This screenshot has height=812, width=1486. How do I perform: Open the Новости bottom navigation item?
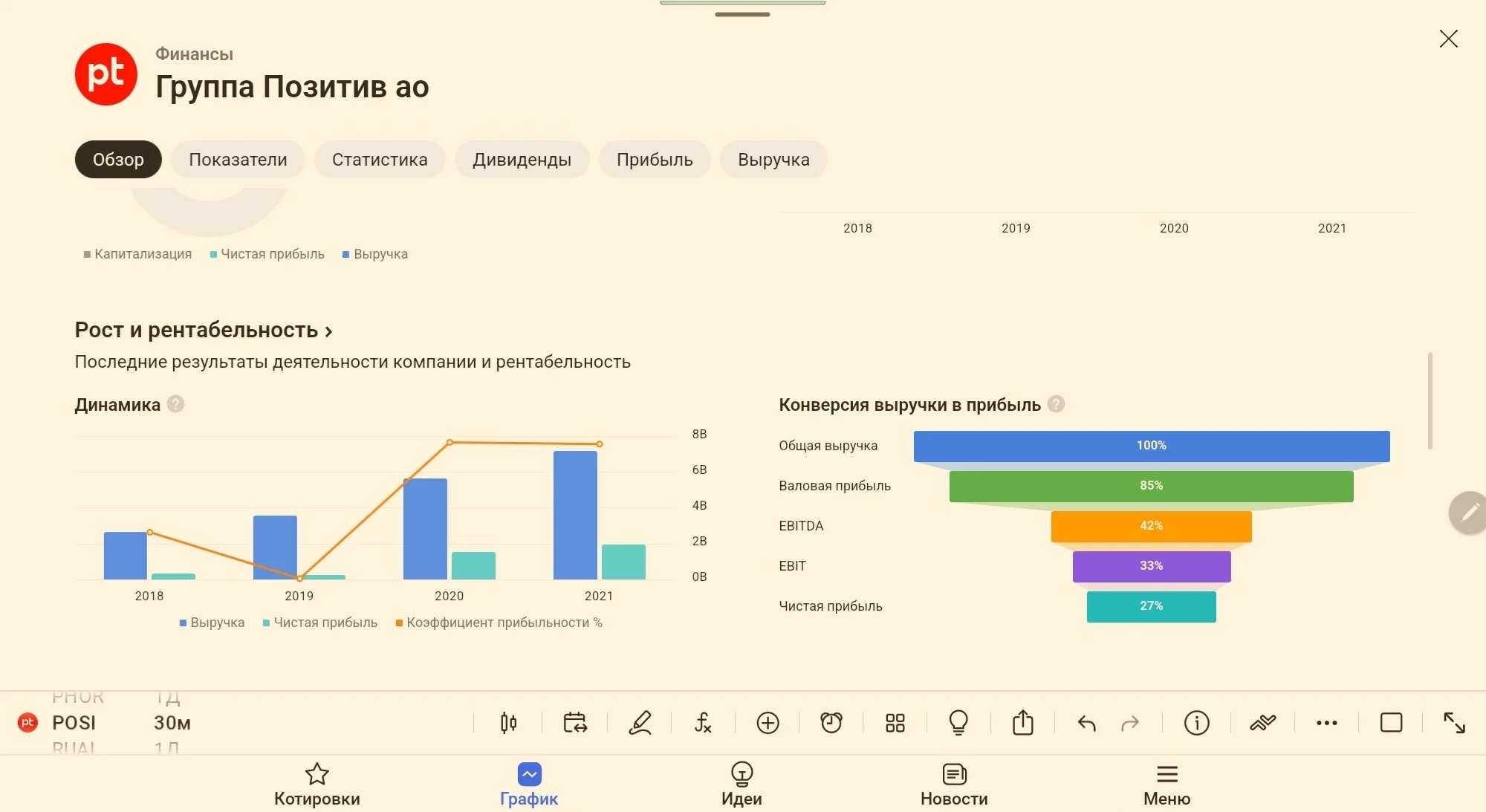click(x=954, y=785)
